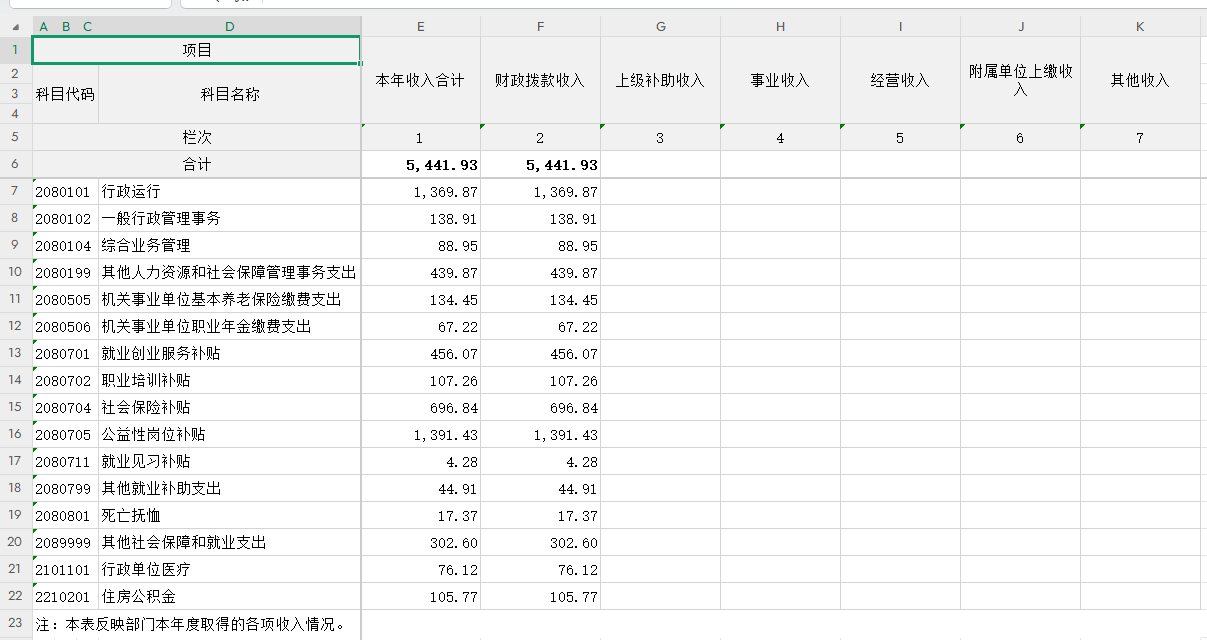The width and height of the screenshot is (1207, 640).
Task: Select column F header
Action: 540,27
